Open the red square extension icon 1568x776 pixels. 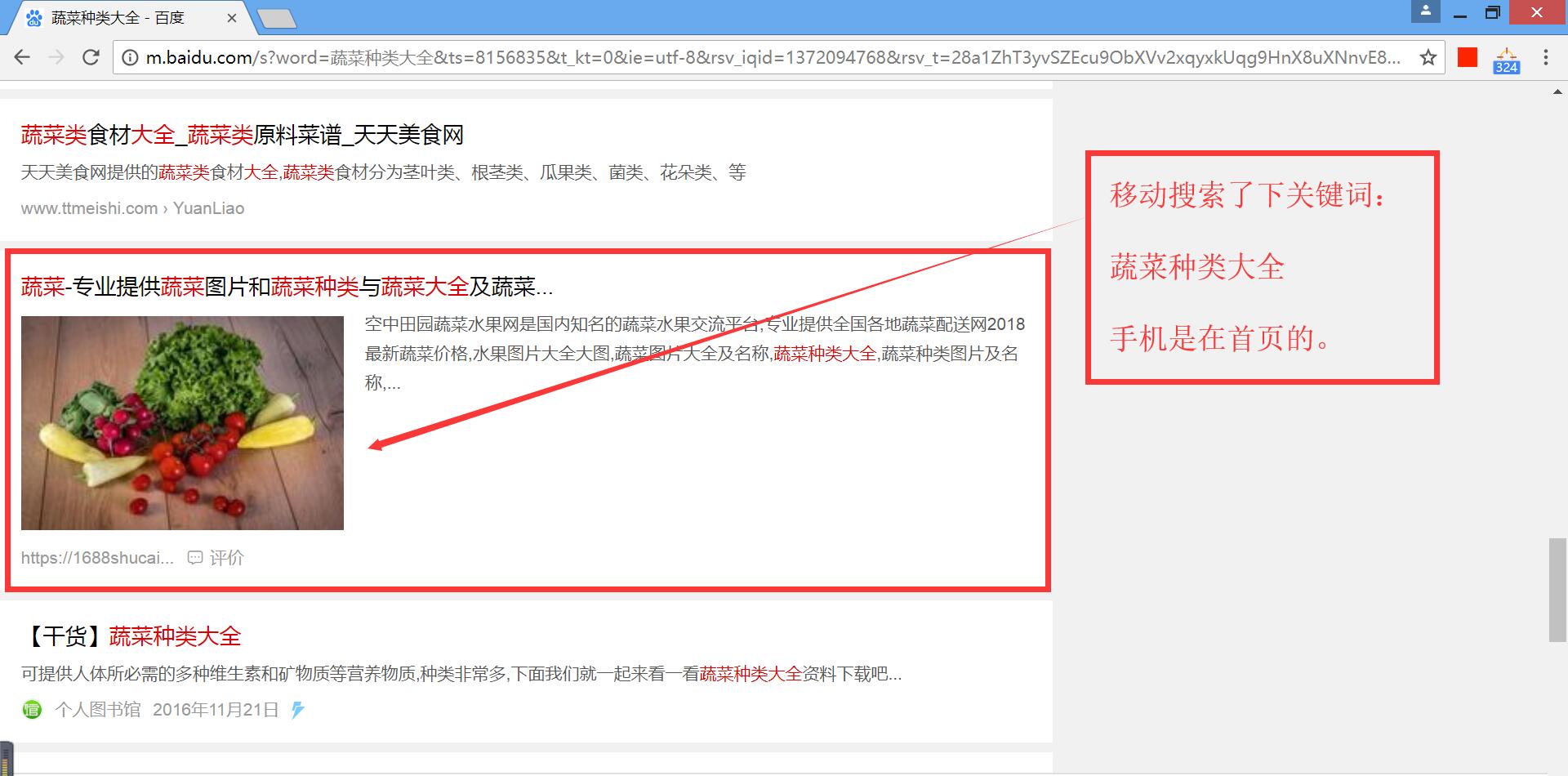coord(1467,57)
